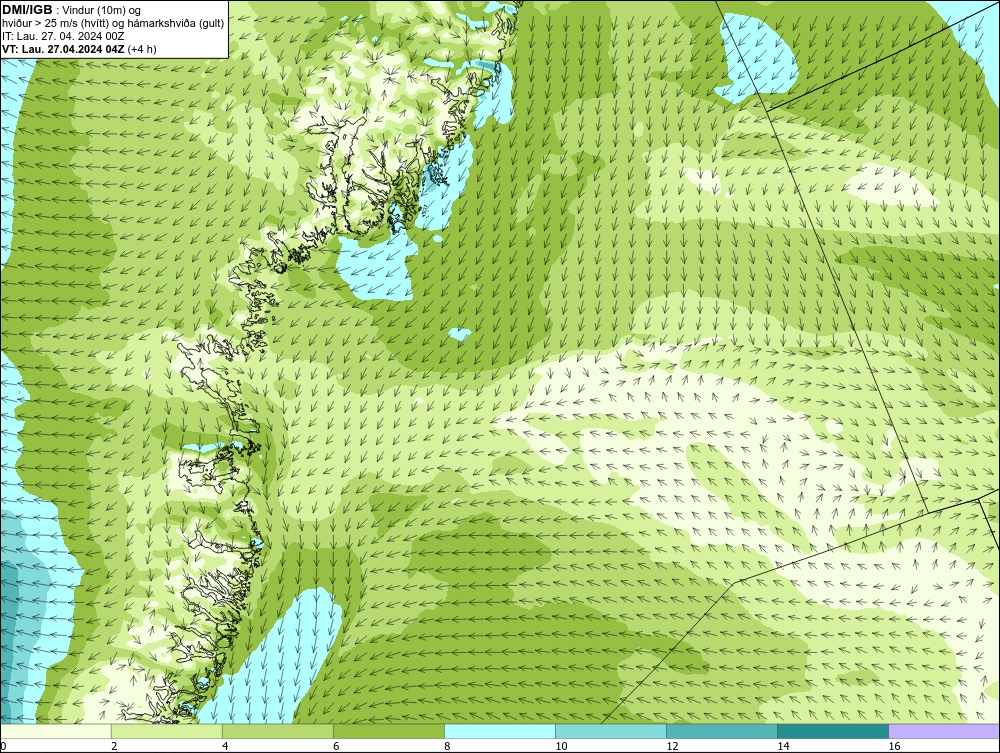Screen dimensions: 1000x753
Task: Click the dark teal 14–16 m/s legend swatch
Action: click(833, 731)
